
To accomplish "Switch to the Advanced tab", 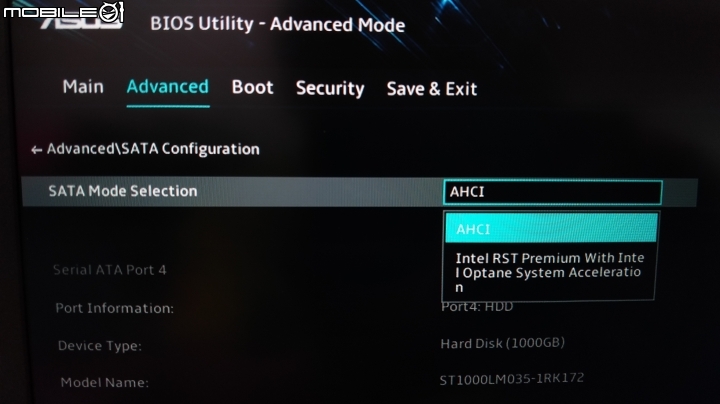I will [x=168, y=87].
